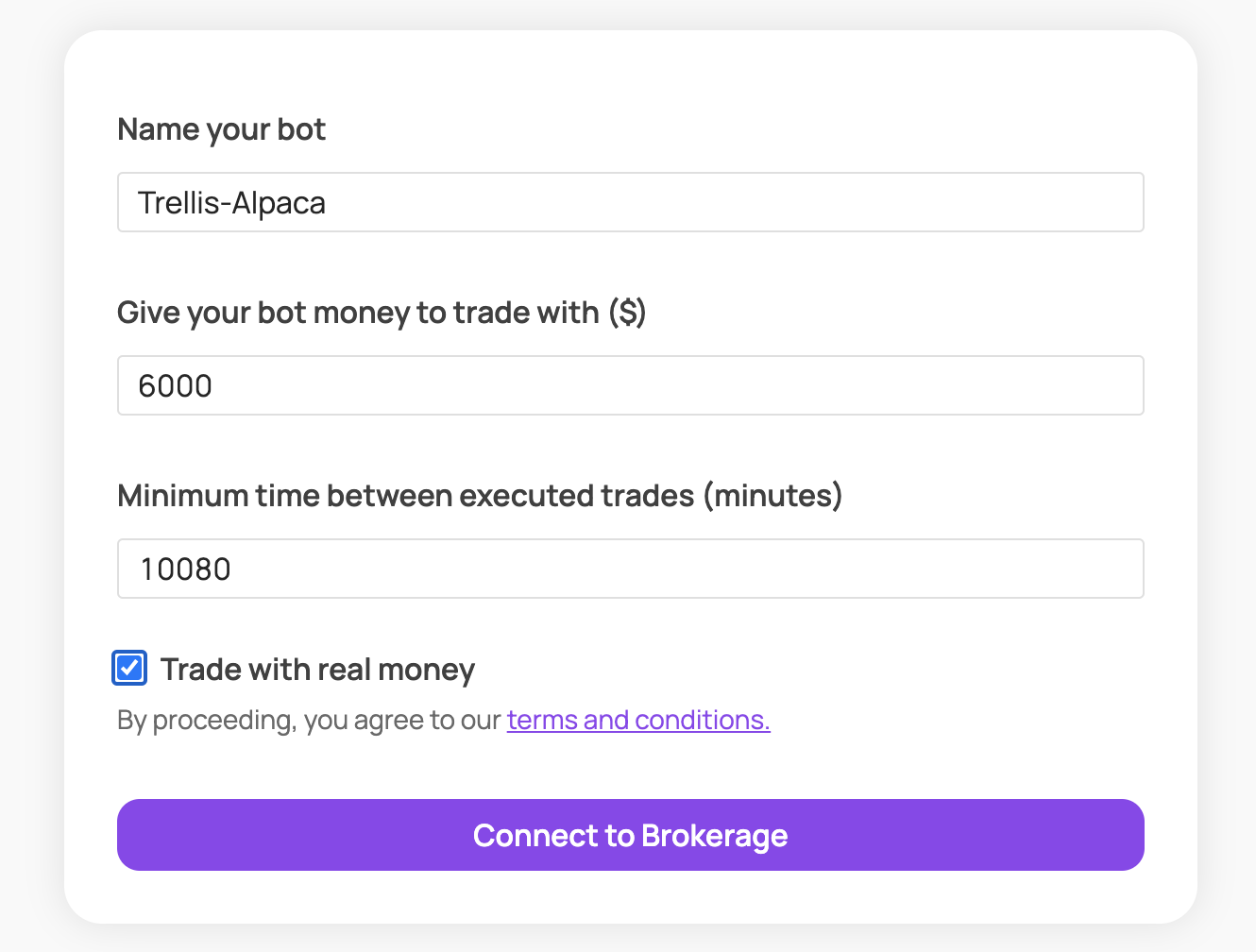The height and width of the screenshot is (952, 1256).
Task: Click the 'Minimum time between executed trades' label
Action: pos(479,496)
